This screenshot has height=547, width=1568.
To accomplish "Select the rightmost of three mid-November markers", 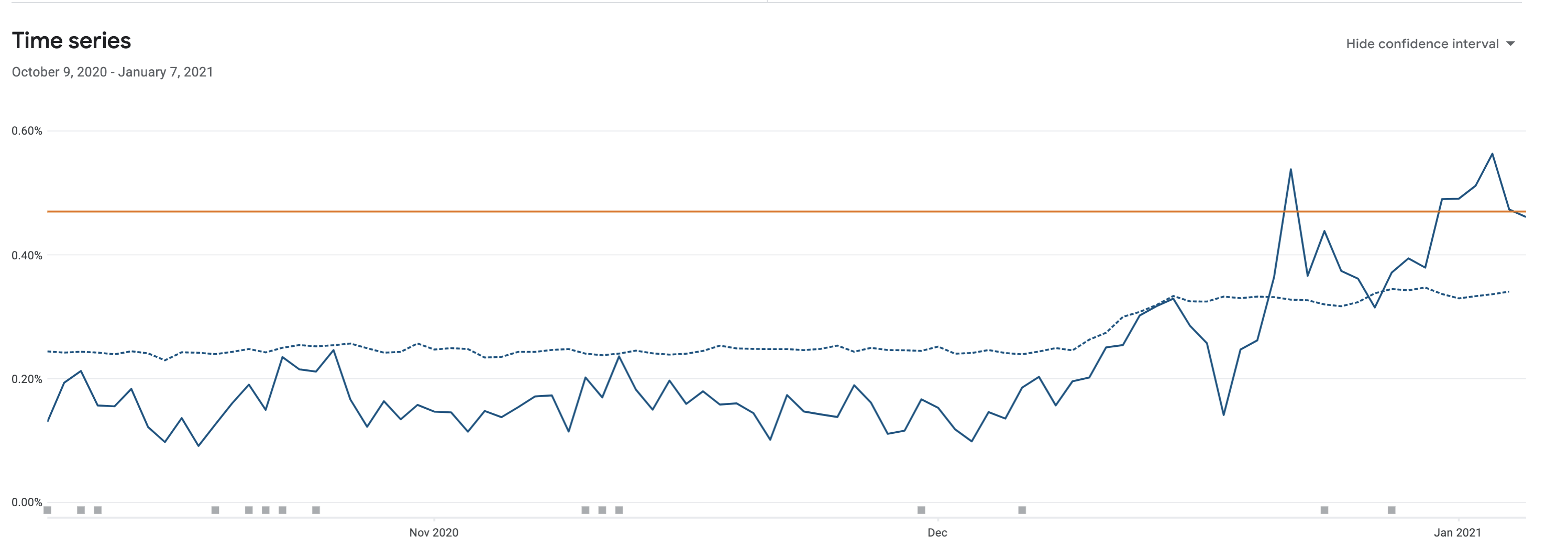I will (x=619, y=510).
